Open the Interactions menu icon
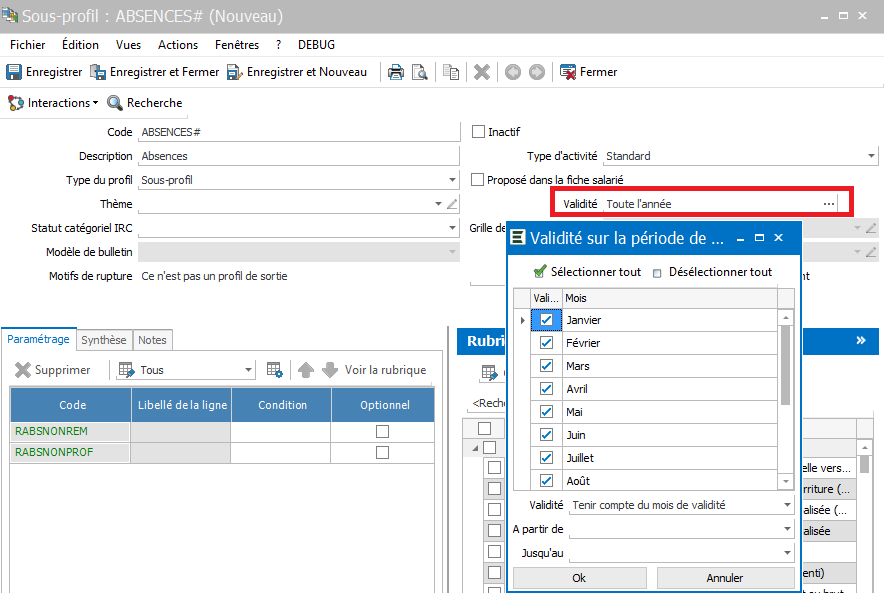This screenshot has height=593, width=884. (x=16, y=103)
